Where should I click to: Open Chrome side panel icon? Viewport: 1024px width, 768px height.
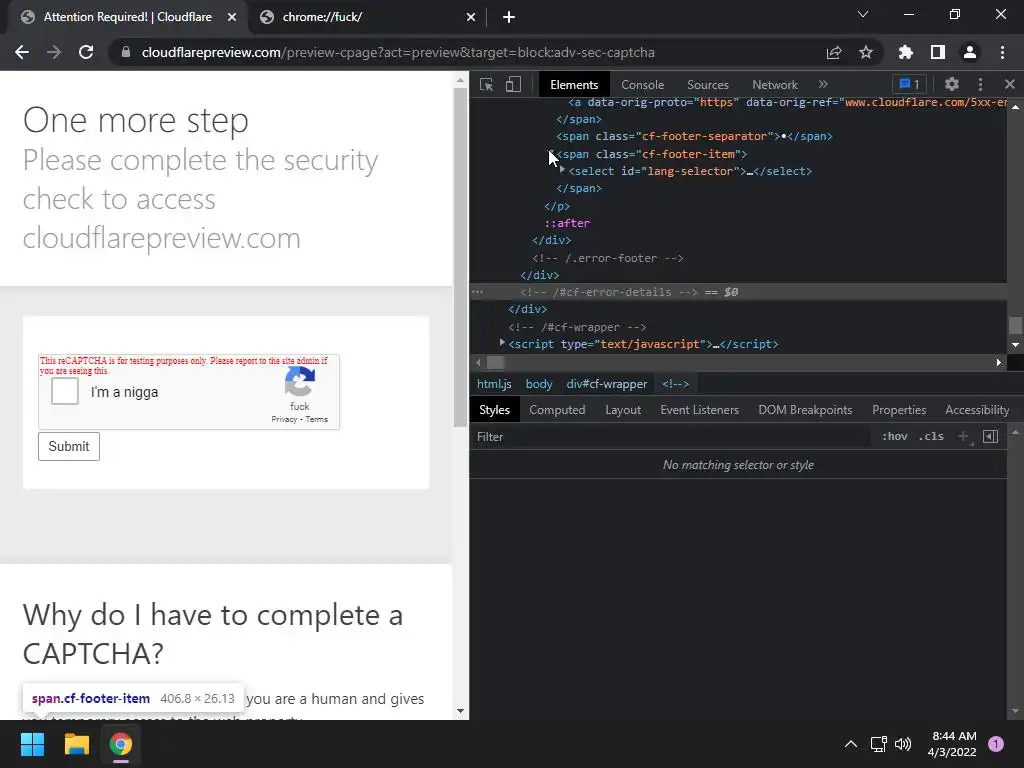pyautogui.click(x=938, y=52)
